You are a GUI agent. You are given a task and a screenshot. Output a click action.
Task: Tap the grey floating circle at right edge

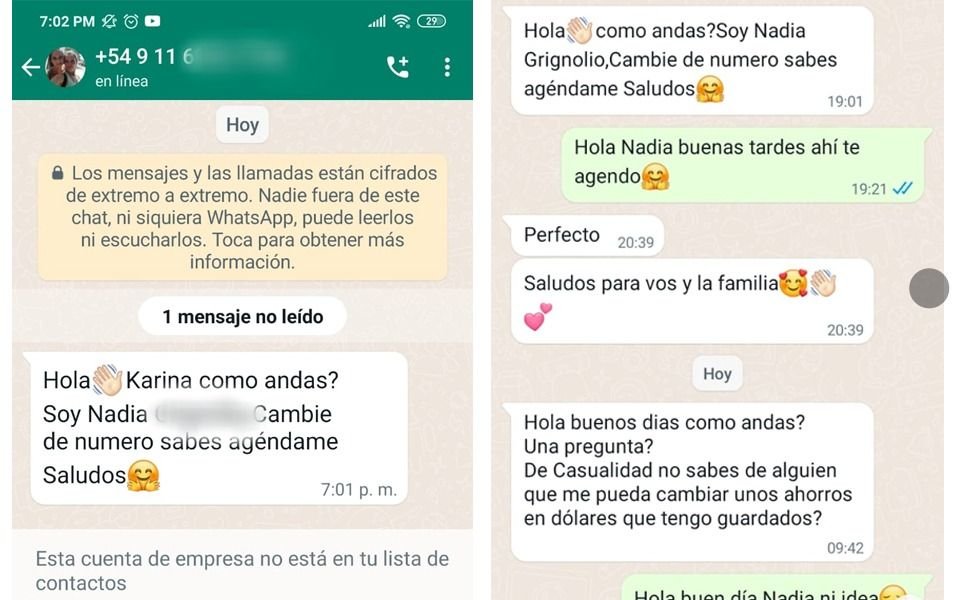(929, 288)
